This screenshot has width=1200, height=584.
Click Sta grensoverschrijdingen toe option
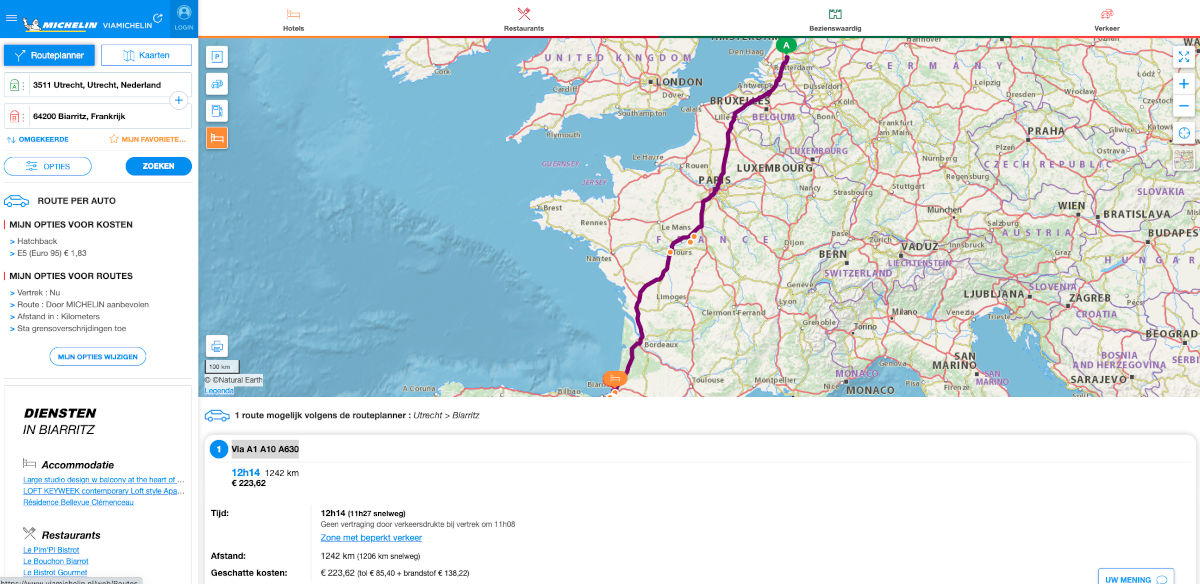[x=72, y=328]
